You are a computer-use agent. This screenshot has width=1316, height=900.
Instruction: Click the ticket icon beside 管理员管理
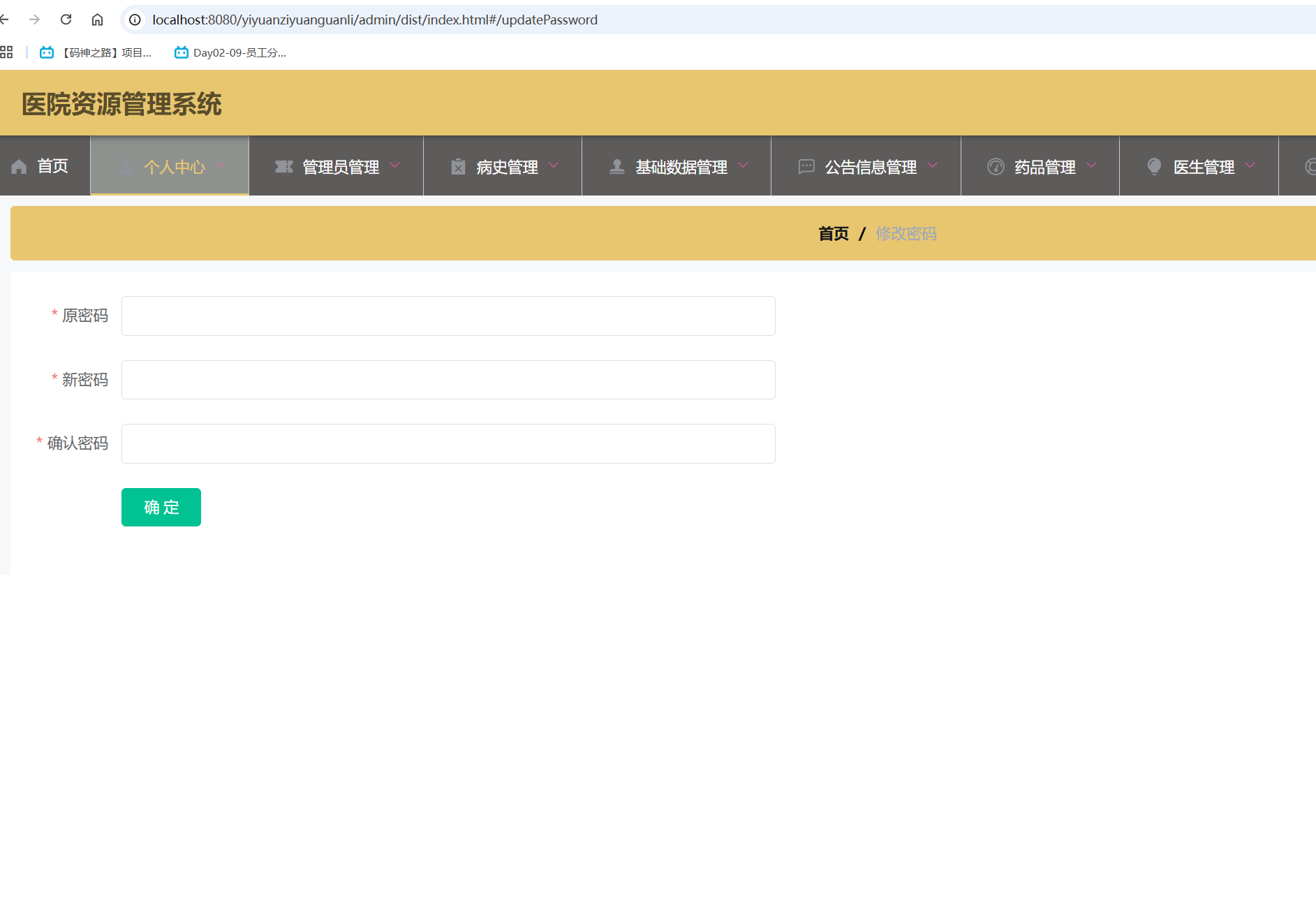[x=283, y=167]
